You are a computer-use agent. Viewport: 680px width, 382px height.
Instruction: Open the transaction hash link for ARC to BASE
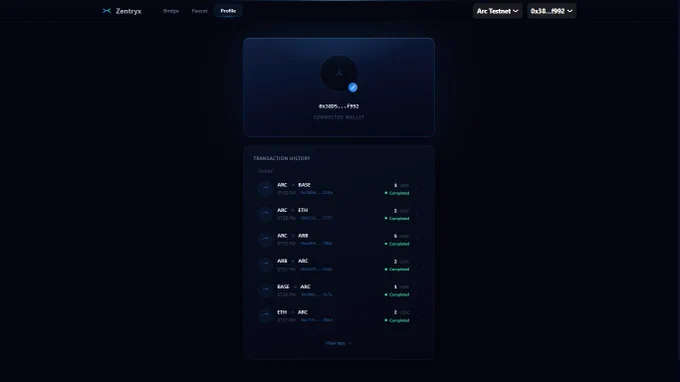[x=317, y=193]
